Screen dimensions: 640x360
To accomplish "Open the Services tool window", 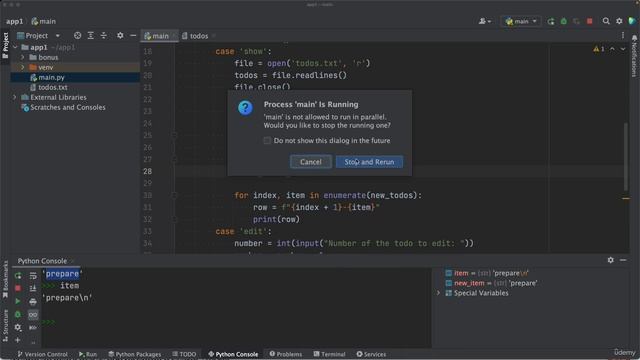I will pos(371,354).
